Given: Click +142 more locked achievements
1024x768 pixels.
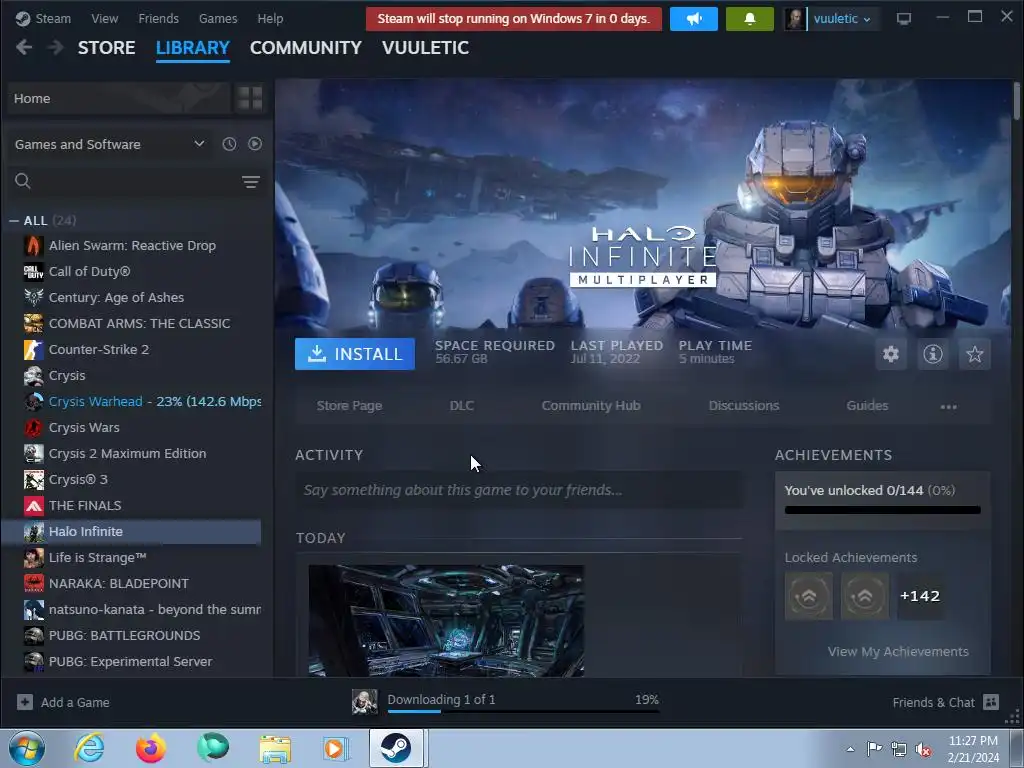Looking at the screenshot, I should pos(920,596).
